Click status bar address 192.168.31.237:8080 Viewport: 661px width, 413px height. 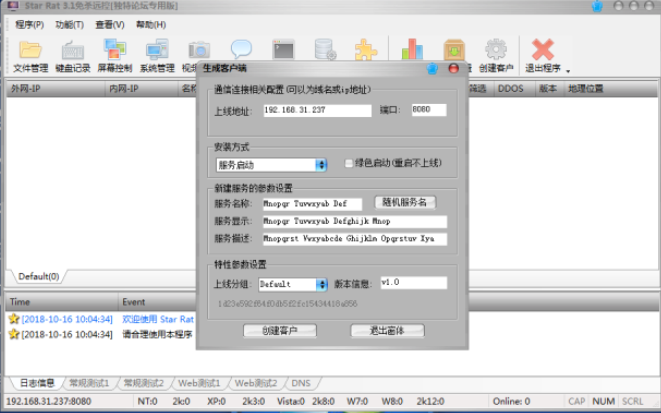click(x=48, y=401)
